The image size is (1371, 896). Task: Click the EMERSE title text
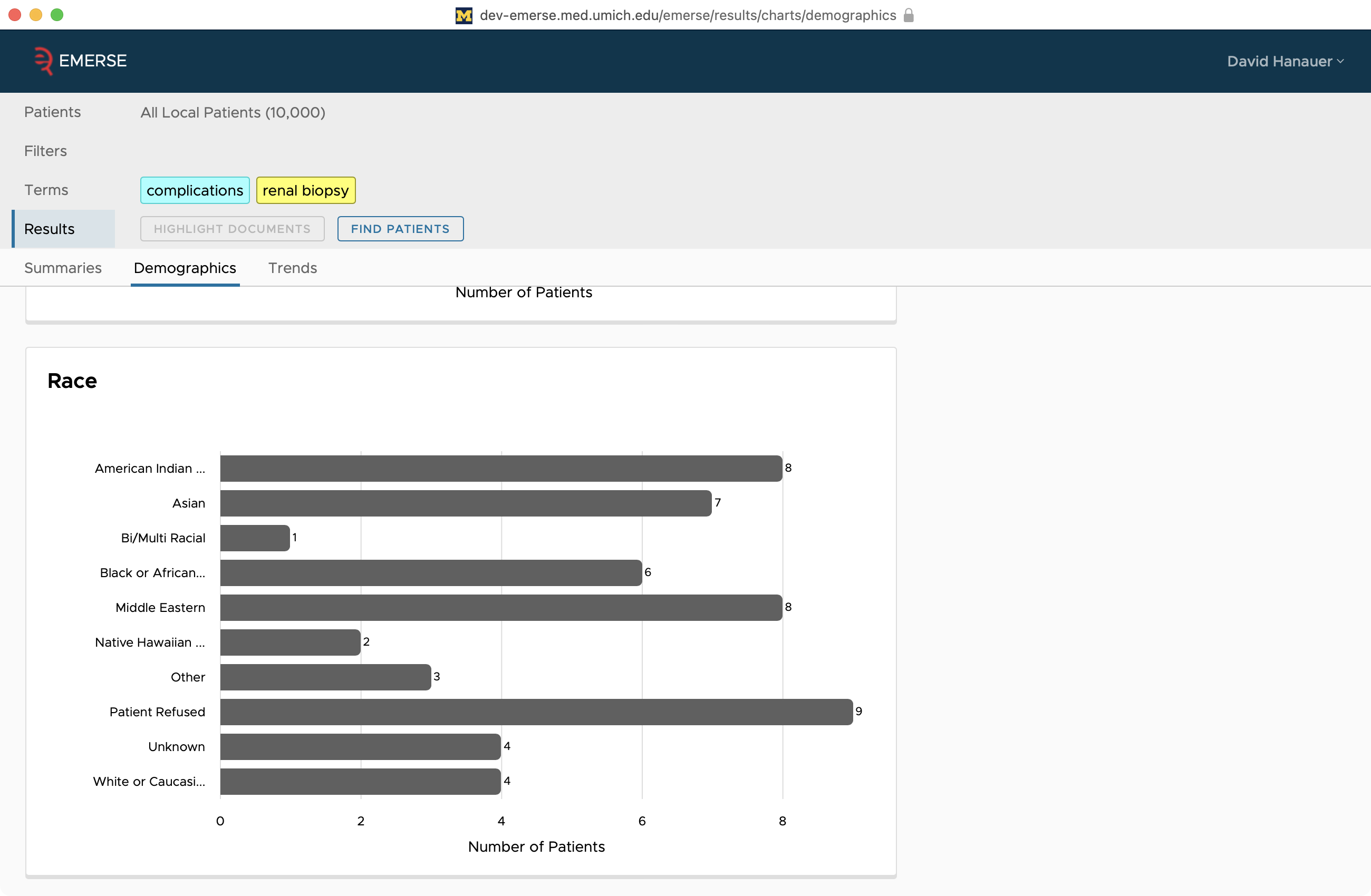(93, 61)
